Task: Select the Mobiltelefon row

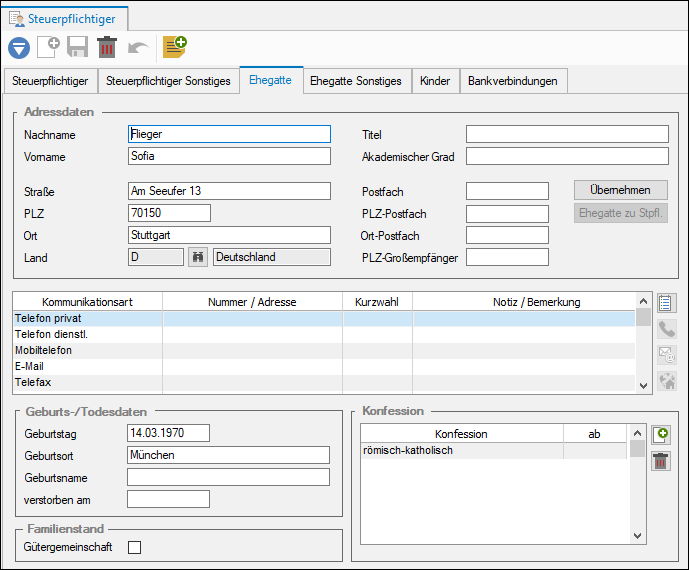Action: click(324, 350)
